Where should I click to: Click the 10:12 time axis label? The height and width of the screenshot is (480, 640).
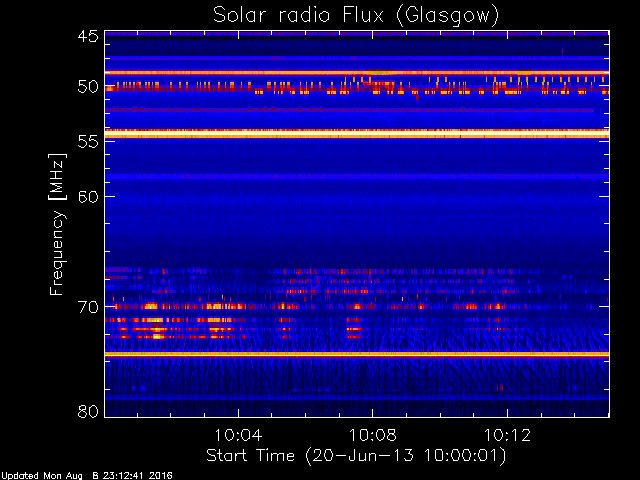(507, 435)
